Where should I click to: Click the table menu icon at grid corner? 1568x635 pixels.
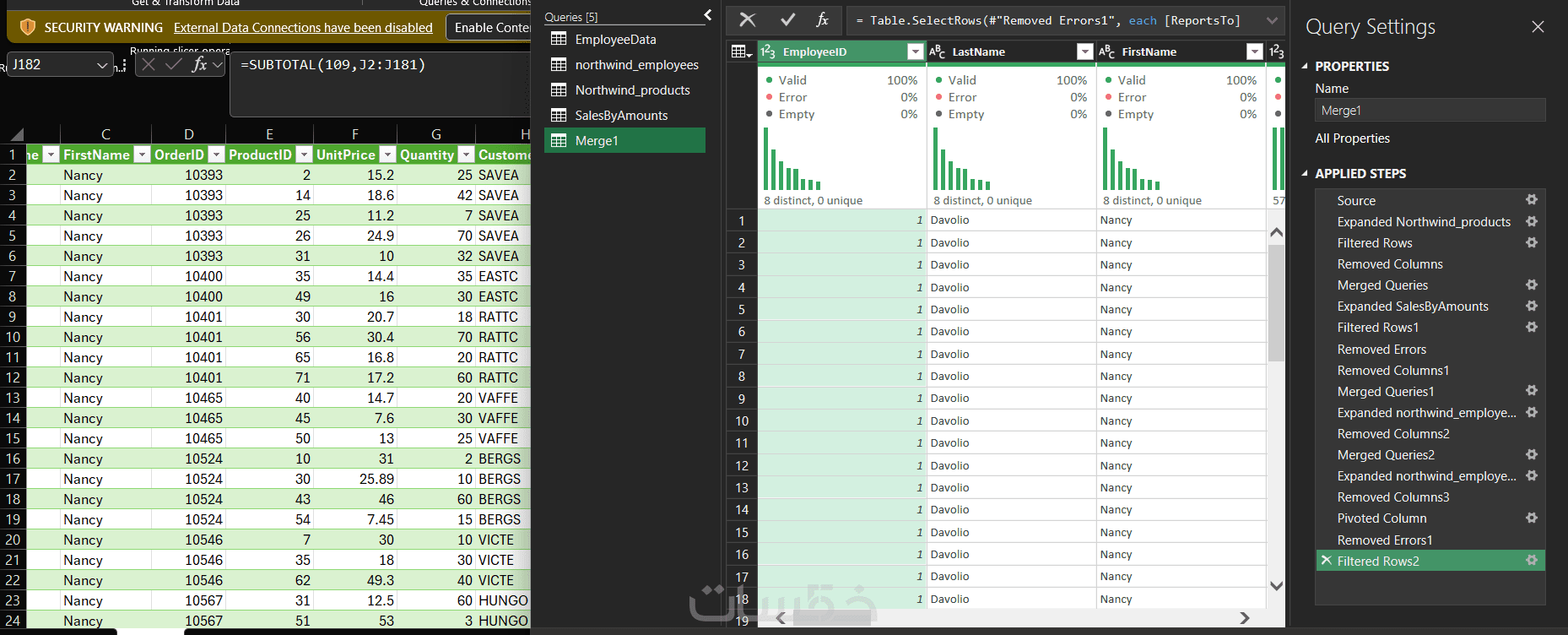click(x=742, y=52)
